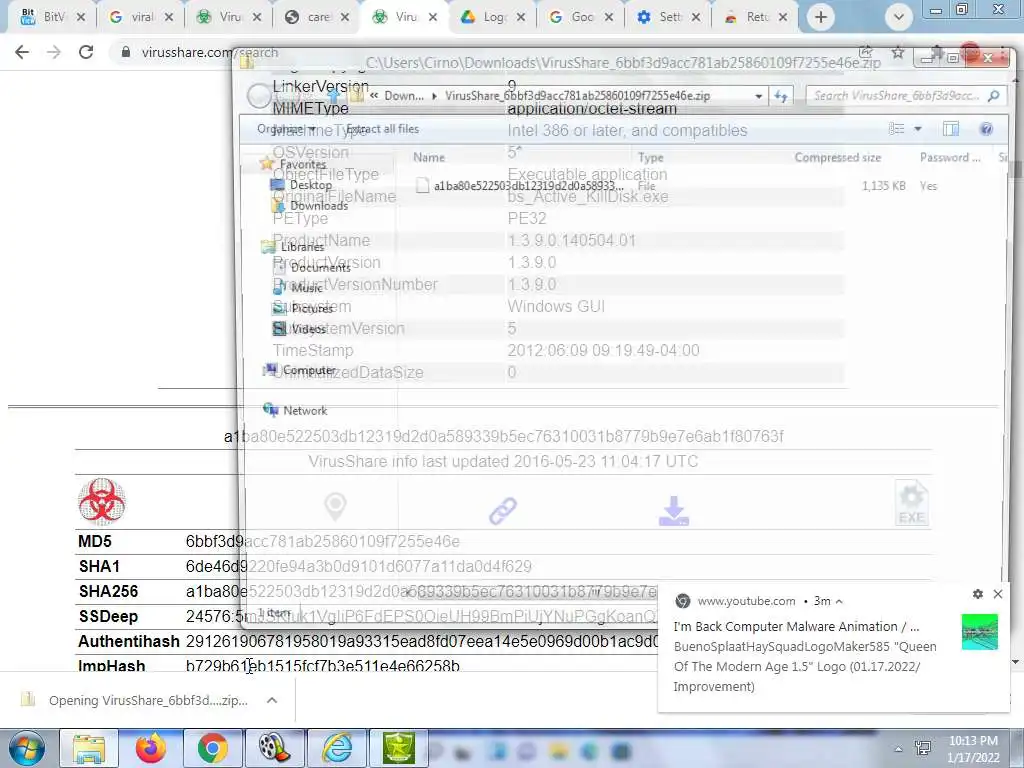This screenshot has height=768, width=1024.
Task: Click the Explorer search box
Action: click(x=906, y=96)
